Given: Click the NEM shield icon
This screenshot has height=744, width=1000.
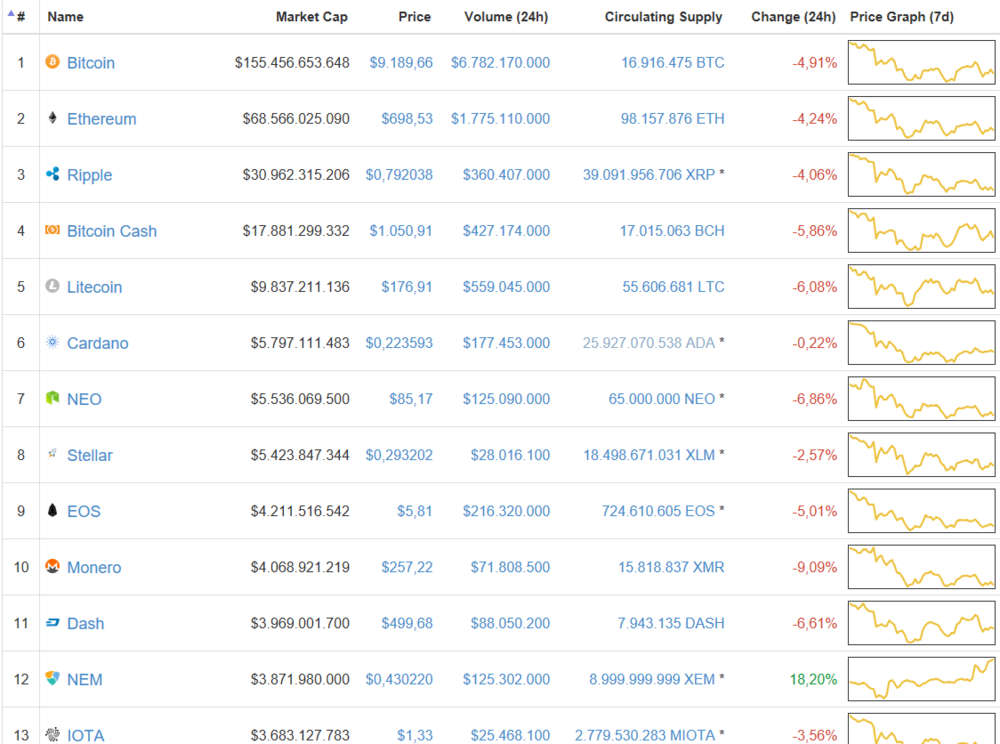Looking at the screenshot, I should pos(52,678).
